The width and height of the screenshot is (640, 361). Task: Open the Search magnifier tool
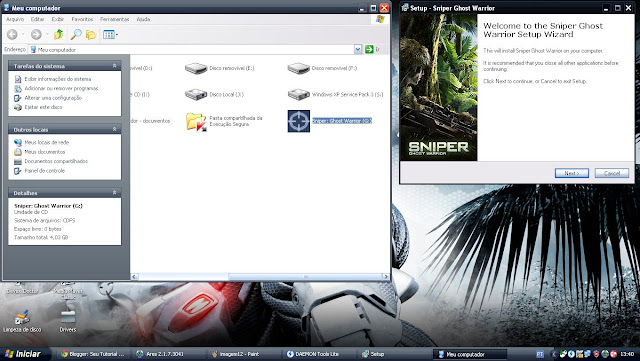[x=76, y=35]
